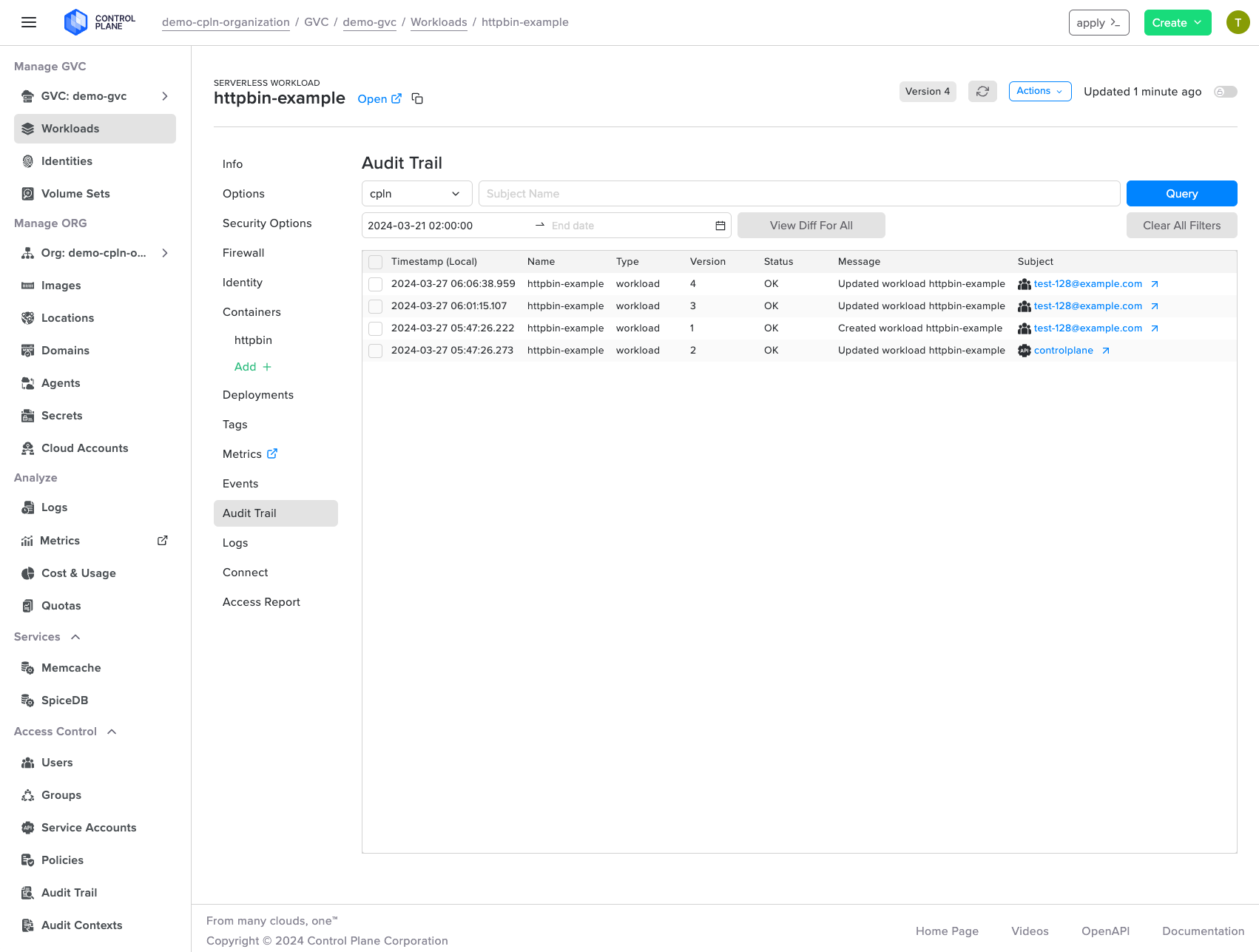Click the refresh icon next to Version 4
The width and height of the screenshot is (1259, 952).
982,91
